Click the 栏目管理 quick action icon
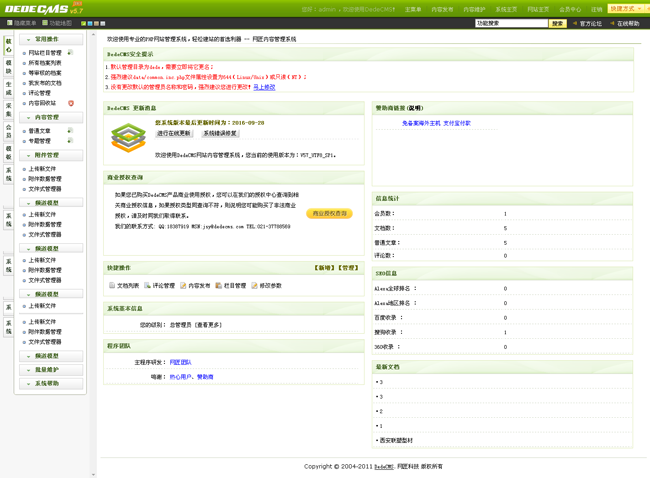Viewport: 650px width, 478px height. [218, 285]
